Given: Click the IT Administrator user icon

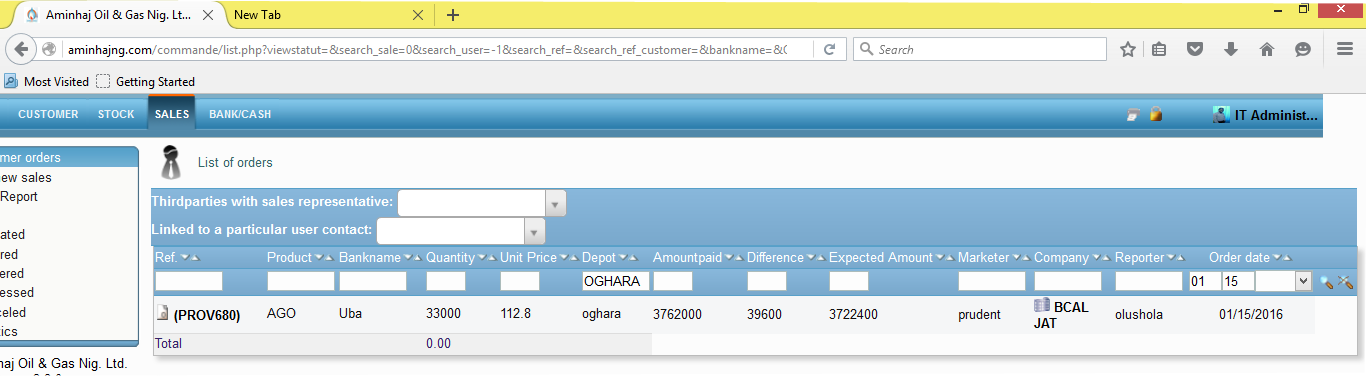Looking at the screenshot, I should click(1221, 114).
